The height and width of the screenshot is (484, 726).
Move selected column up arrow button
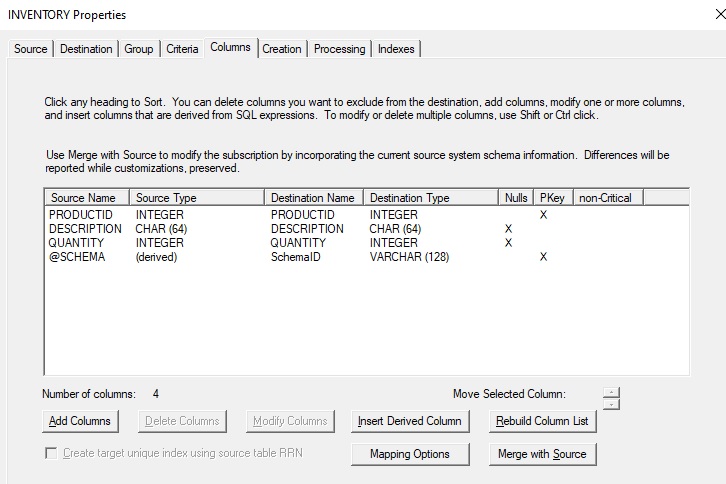[612, 391]
